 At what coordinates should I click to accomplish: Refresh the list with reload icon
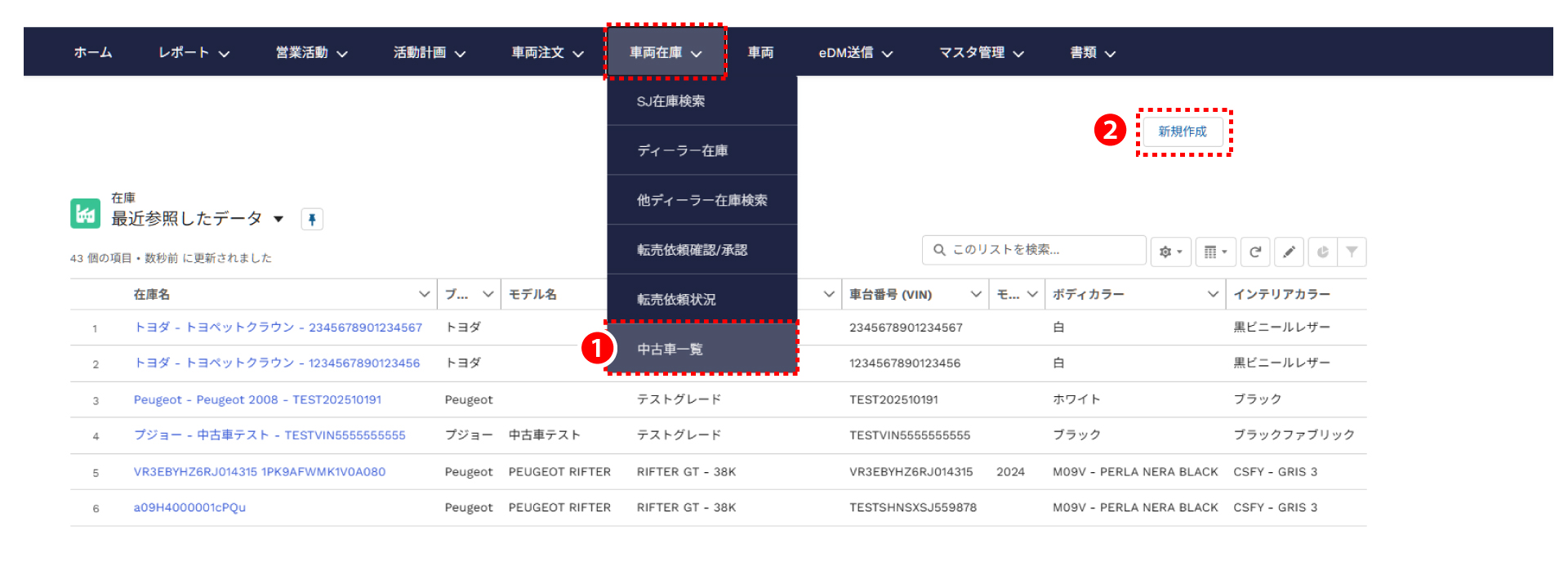(1255, 252)
